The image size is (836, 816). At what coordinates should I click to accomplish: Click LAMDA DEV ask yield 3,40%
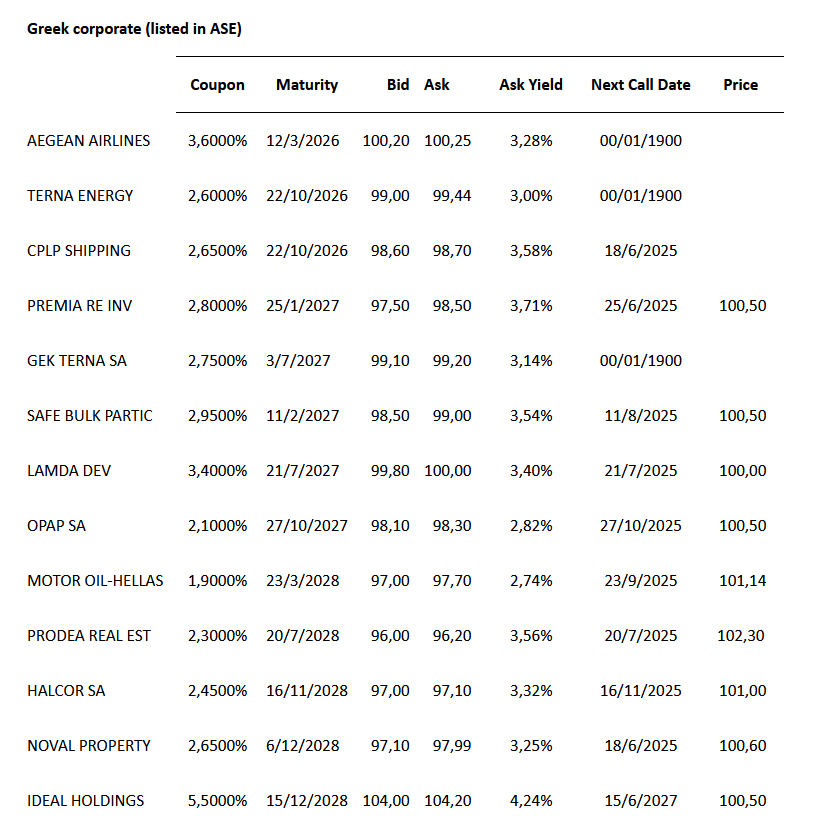pos(531,471)
